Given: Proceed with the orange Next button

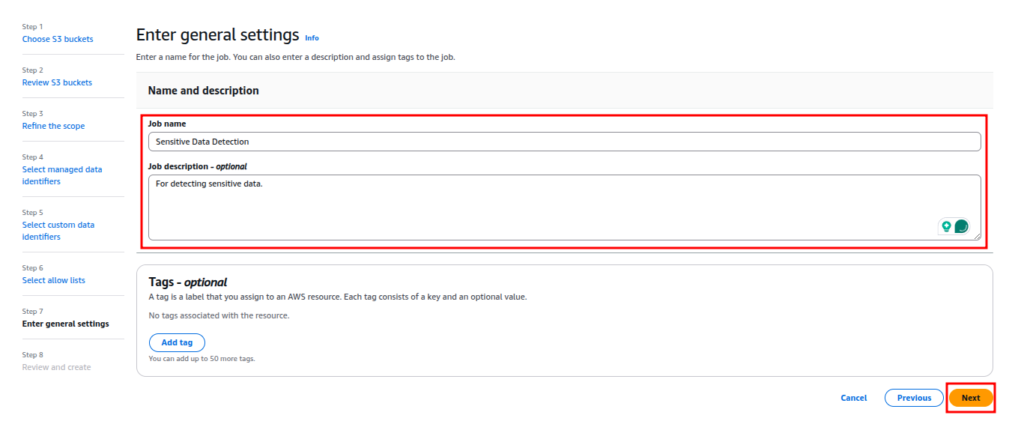Looking at the screenshot, I should [x=970, y=398].
